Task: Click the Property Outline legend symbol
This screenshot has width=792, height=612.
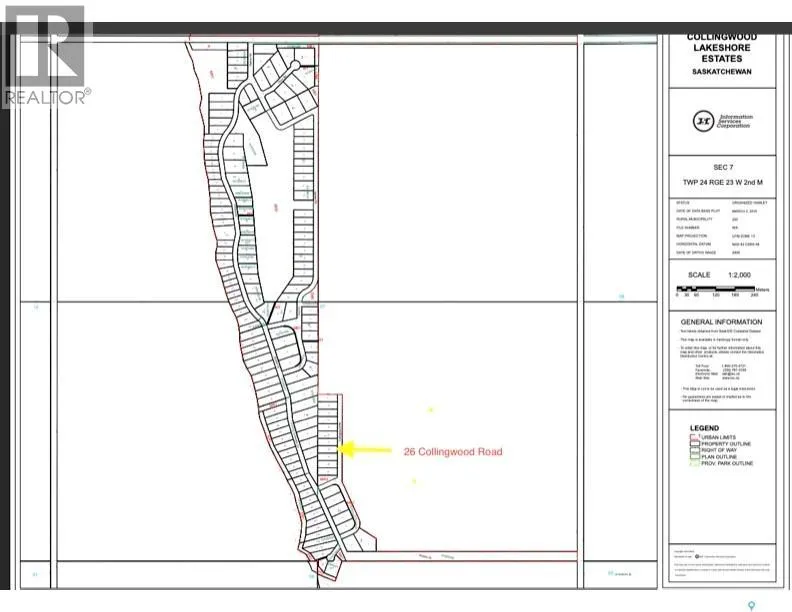Action: pos(695,444)
